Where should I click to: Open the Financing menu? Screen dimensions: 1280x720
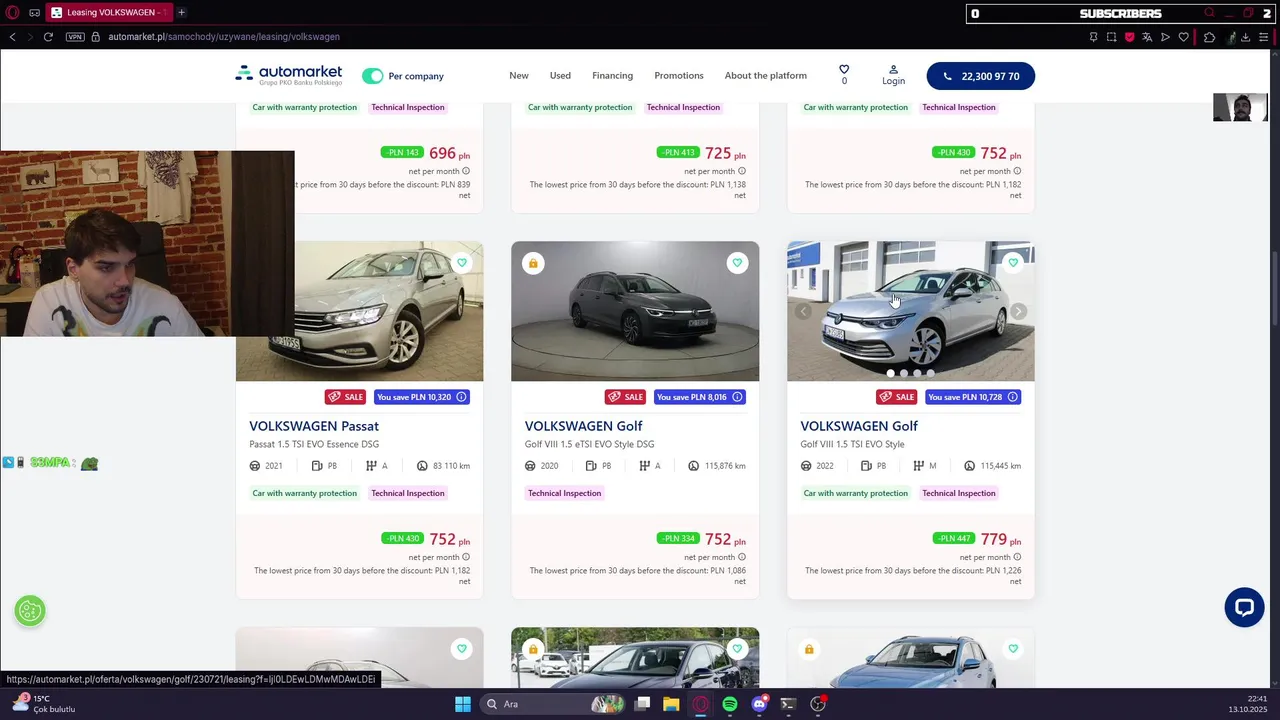coord(612,76)
